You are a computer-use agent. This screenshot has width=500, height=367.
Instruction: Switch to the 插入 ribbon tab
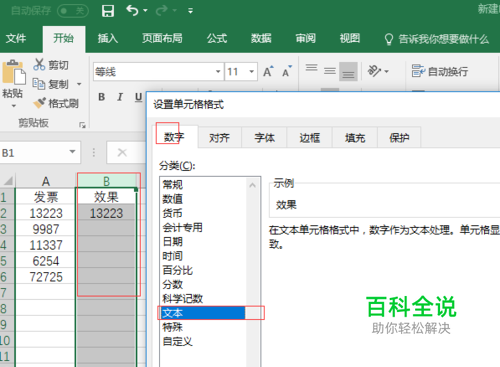108,38
